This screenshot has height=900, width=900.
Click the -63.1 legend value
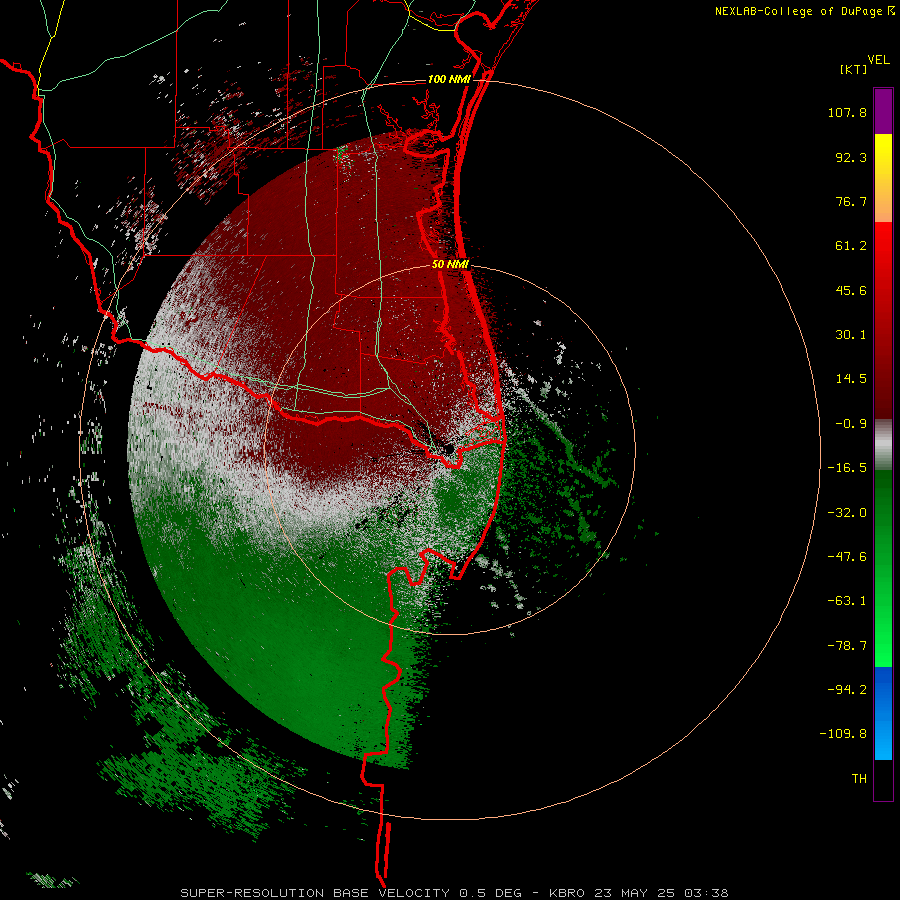click(x=847, y=601)
